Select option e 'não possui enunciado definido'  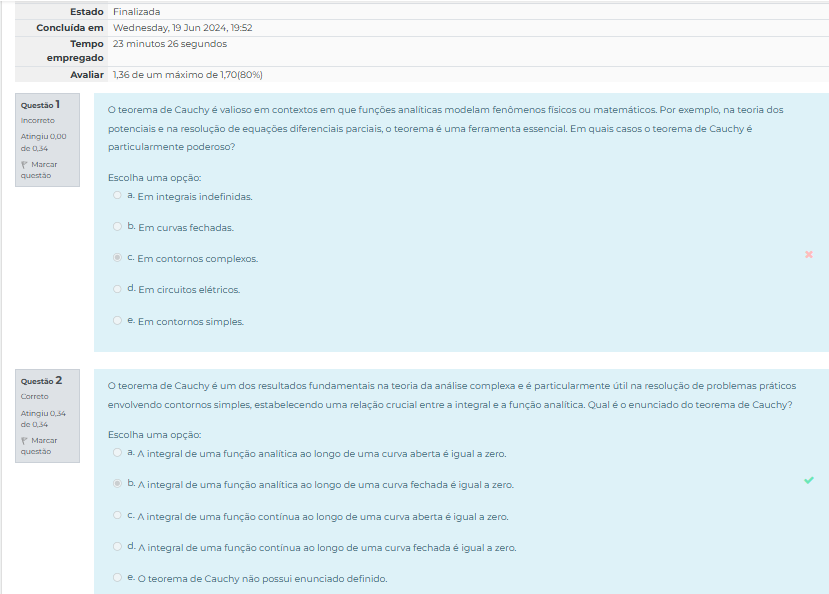coord(117,578)
